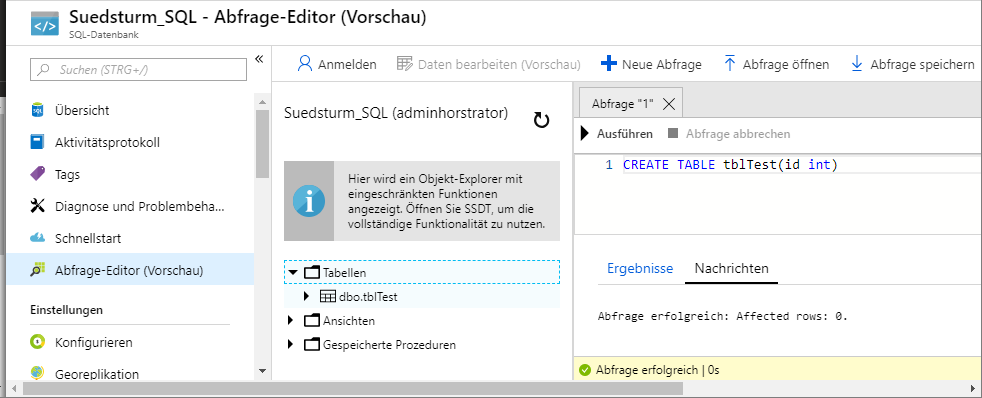This screenshot has height=398, width=982.
Task: Open Konfigurieren under Einstellungen
Action: click(94, 343)
